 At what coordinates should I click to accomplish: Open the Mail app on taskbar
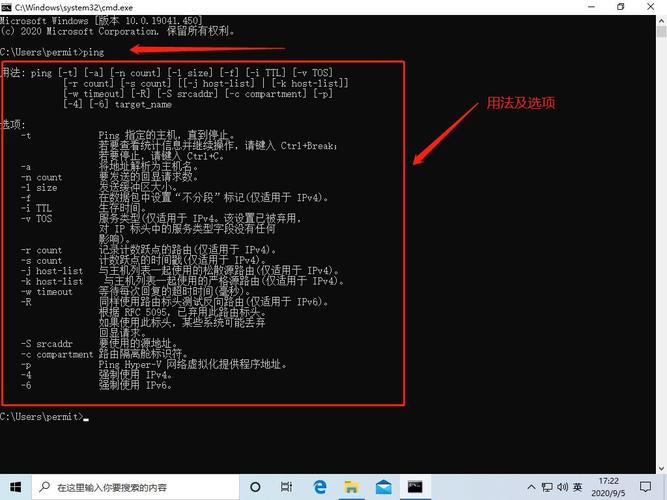coord(384,487)
